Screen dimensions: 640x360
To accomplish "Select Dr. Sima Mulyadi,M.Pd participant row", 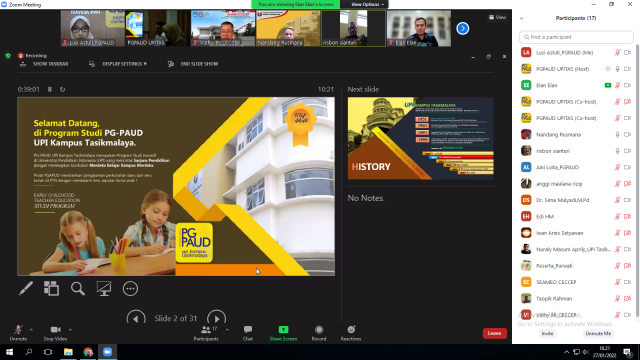I will point(576,200).
